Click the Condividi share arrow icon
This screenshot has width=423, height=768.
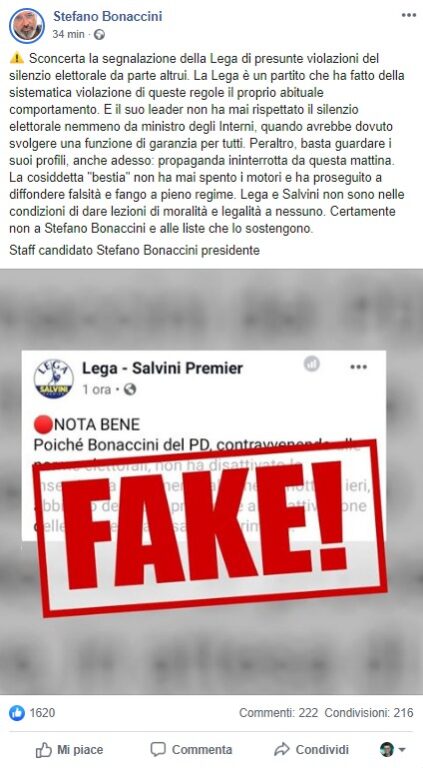click(282, 749)
